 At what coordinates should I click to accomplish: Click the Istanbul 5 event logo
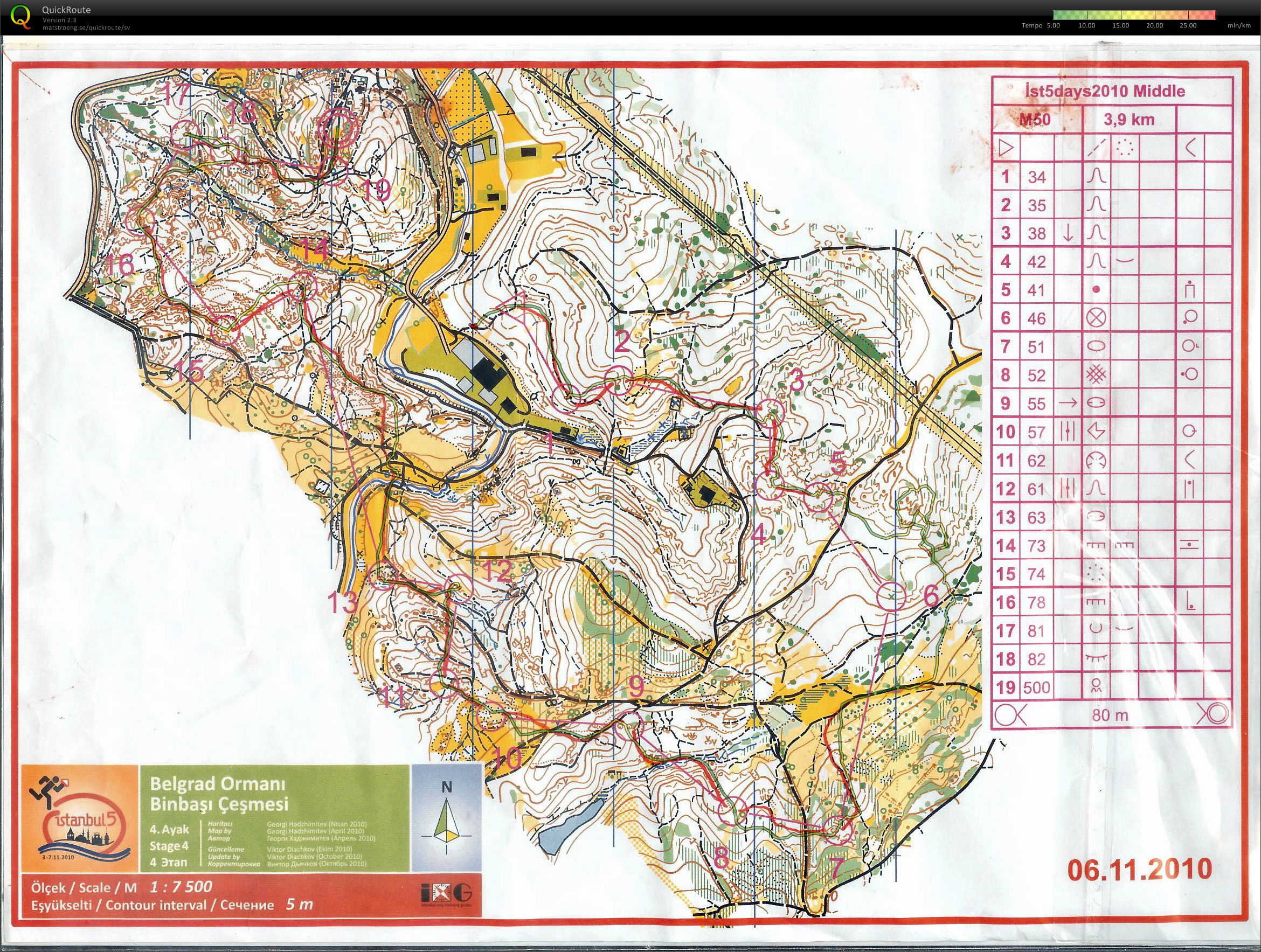pyautogui.click(x=80, y=819)
